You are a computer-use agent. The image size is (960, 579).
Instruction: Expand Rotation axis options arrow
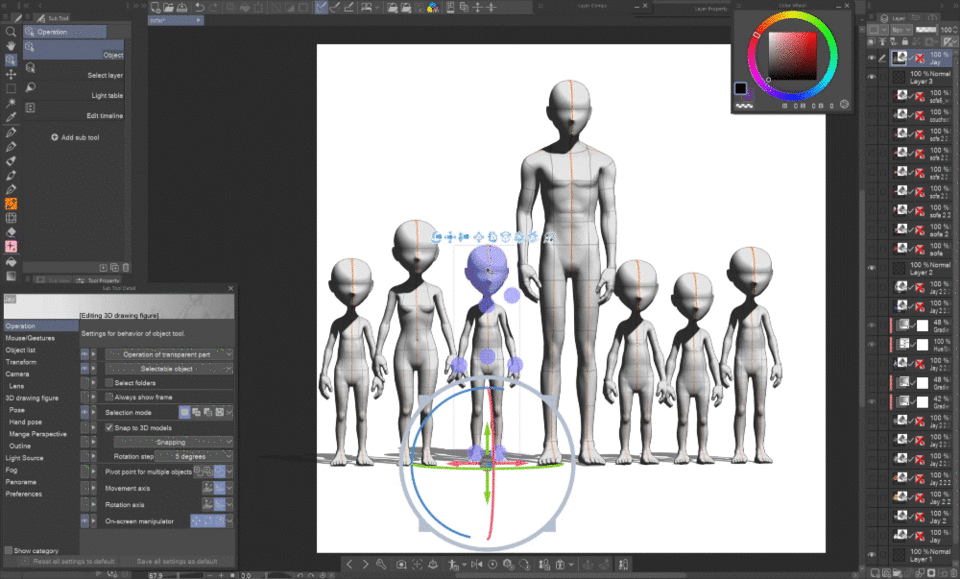(x=230, y=504)
